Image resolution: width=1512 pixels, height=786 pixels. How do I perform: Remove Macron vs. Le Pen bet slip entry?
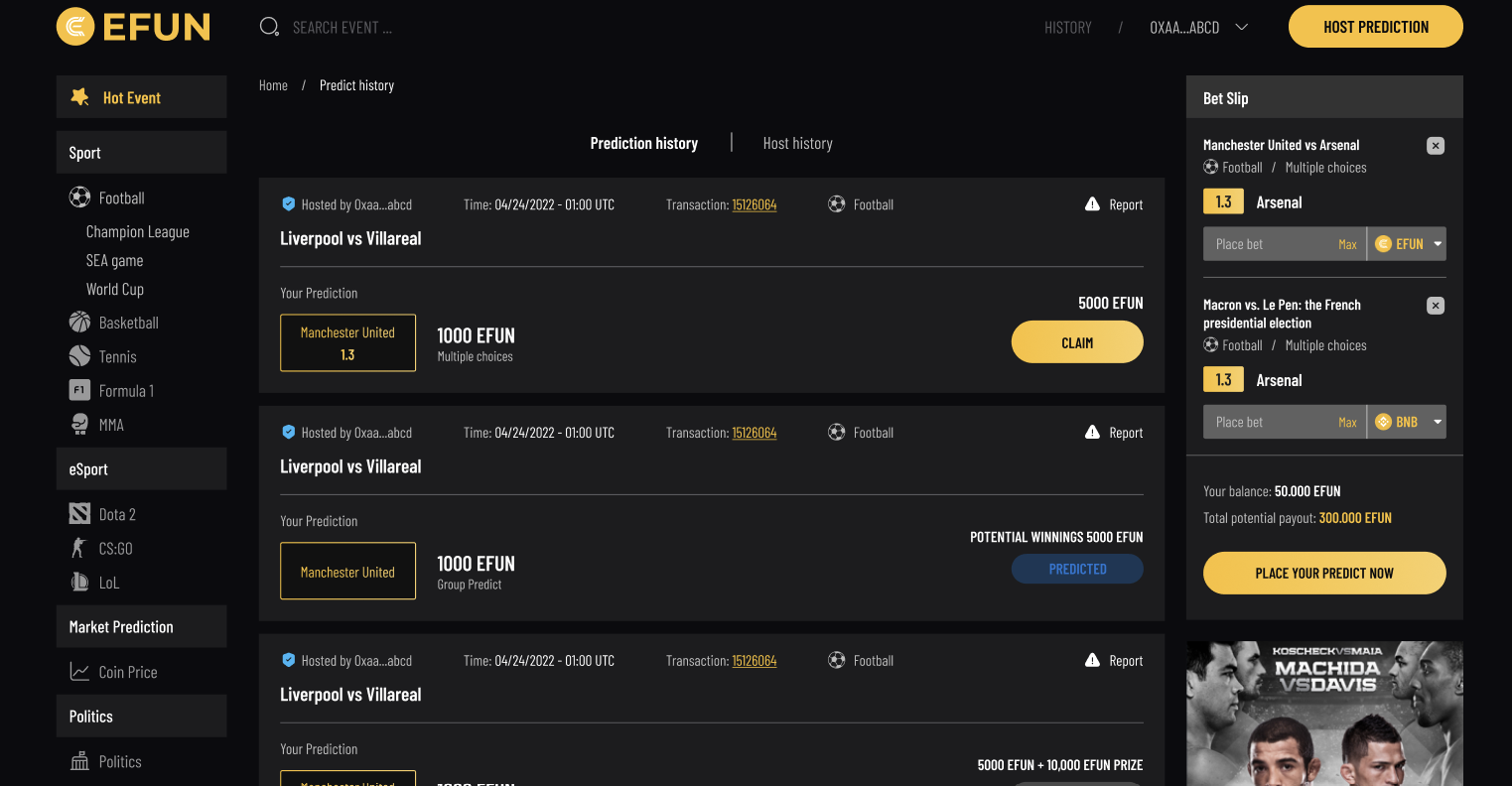[1435, 306]
